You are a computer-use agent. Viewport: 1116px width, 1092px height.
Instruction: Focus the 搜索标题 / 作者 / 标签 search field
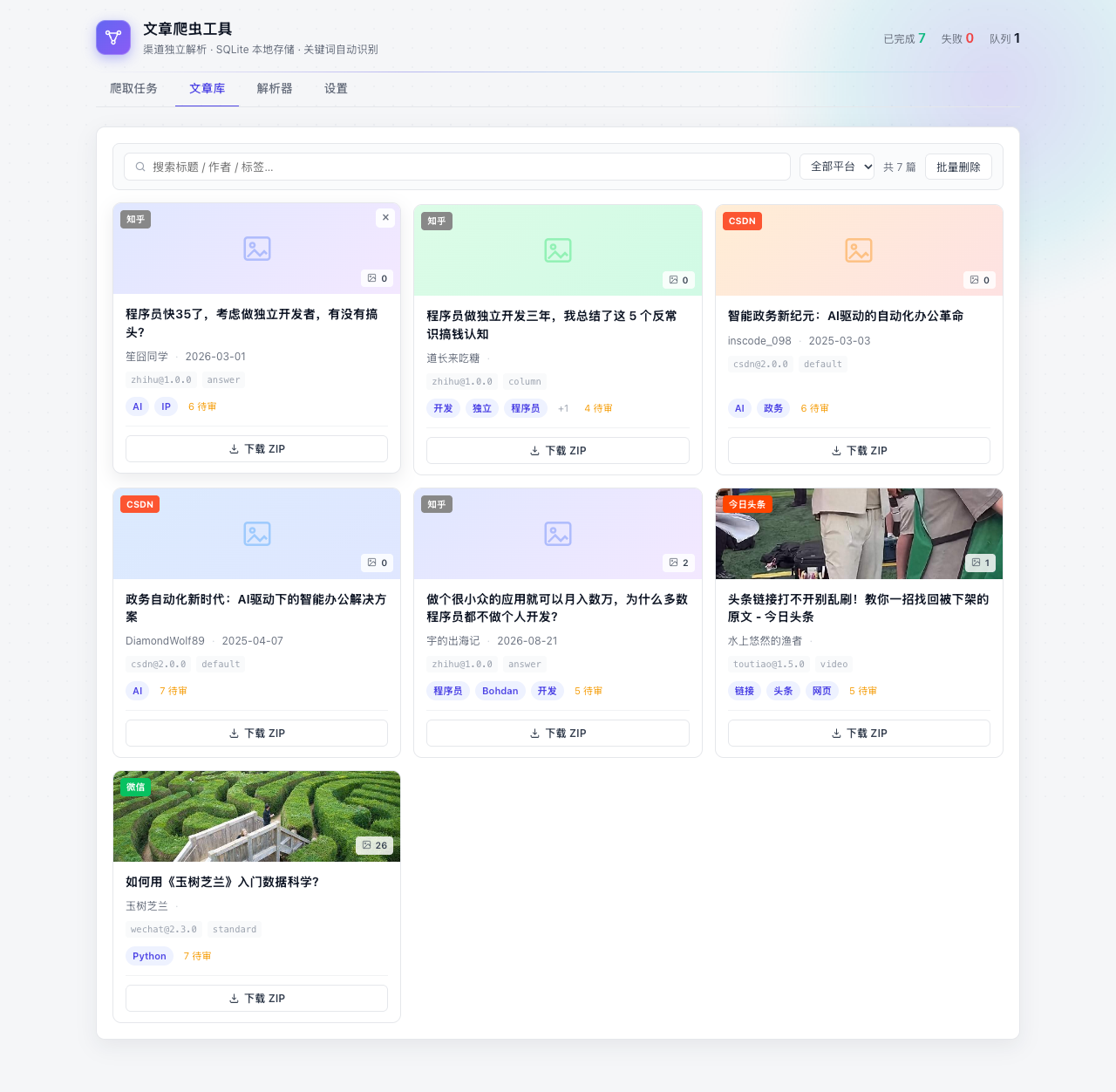point(457,167)
